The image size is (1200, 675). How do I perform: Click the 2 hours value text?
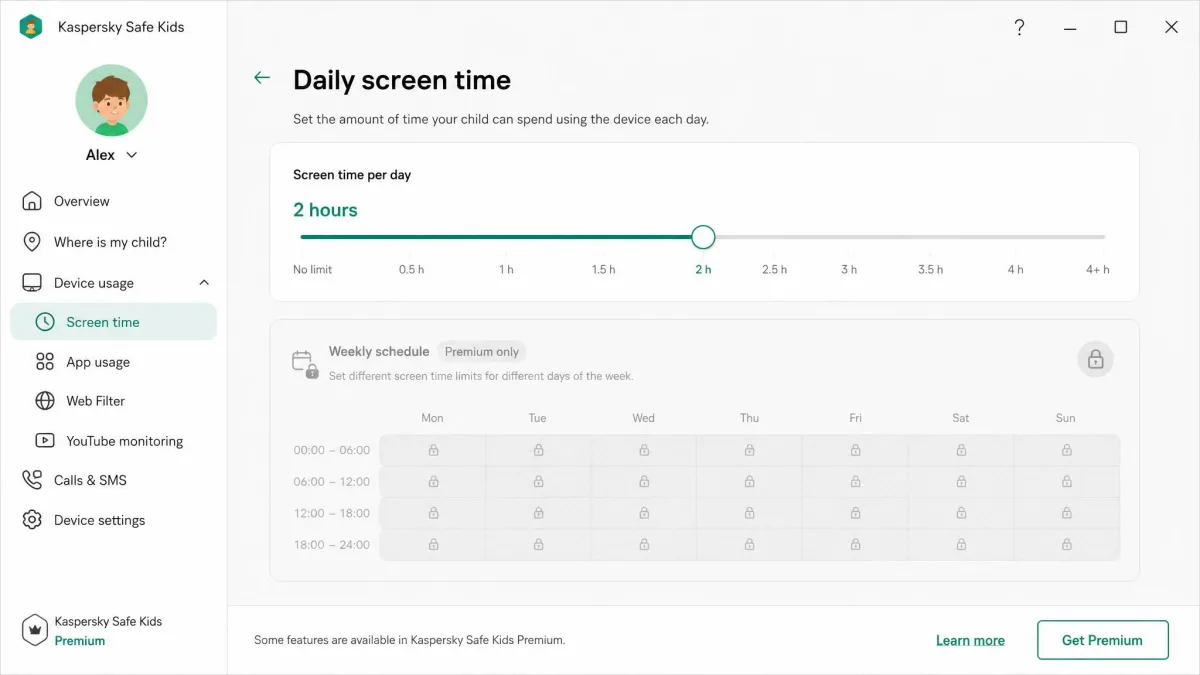coord(325,210)
